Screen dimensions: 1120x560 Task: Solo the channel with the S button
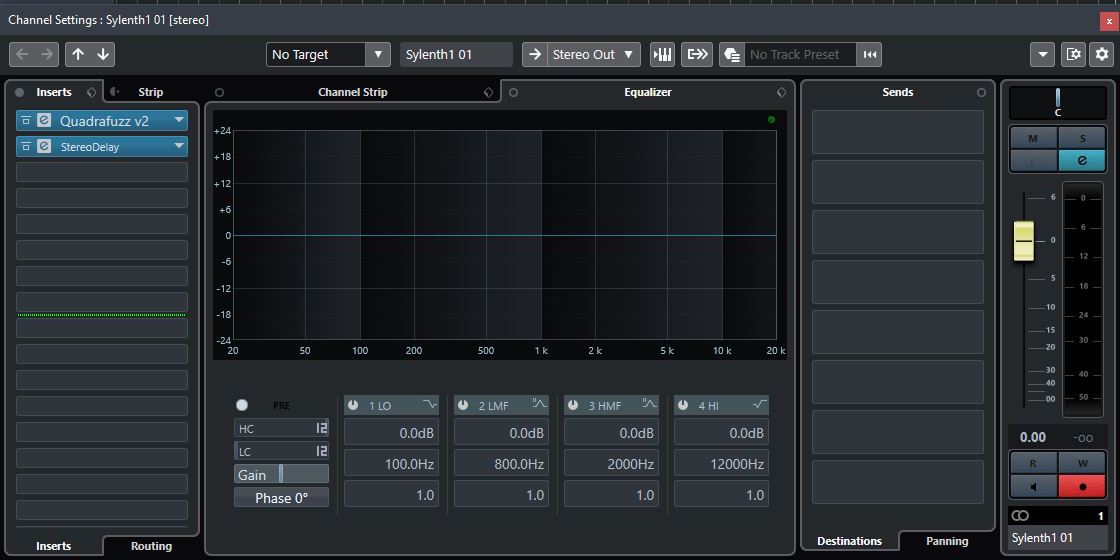(1082, 138)
